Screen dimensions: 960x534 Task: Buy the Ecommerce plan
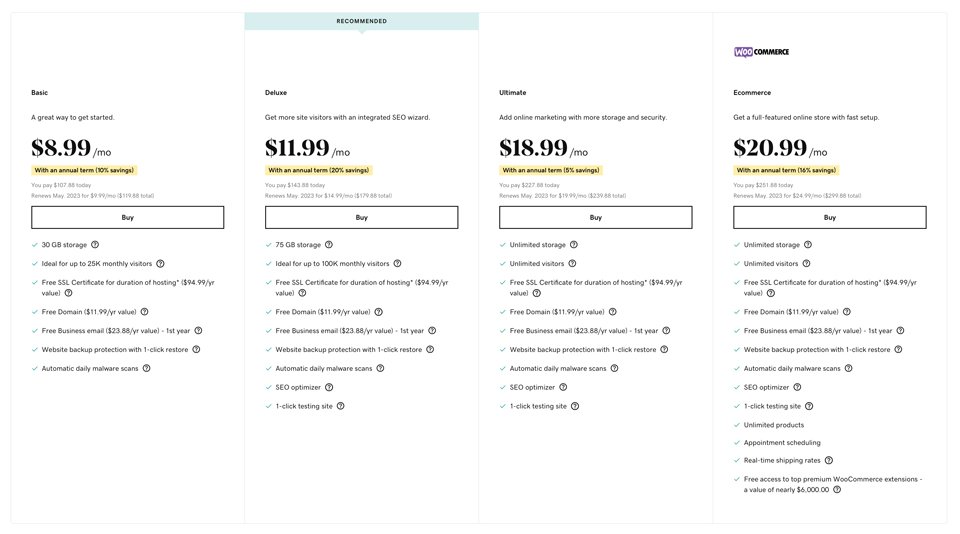[x=830, y=217]
